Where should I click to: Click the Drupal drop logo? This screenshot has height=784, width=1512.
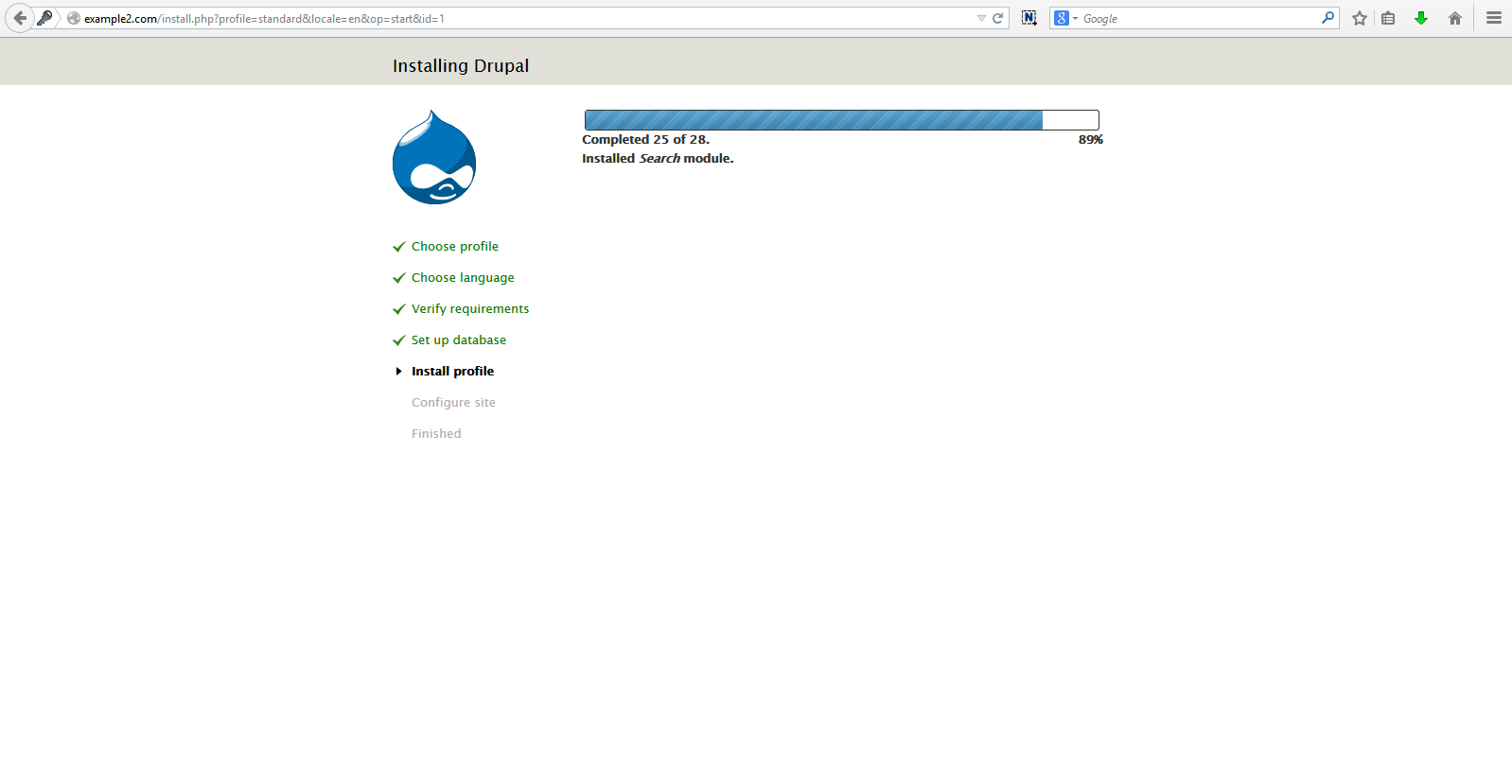(434, 157)
